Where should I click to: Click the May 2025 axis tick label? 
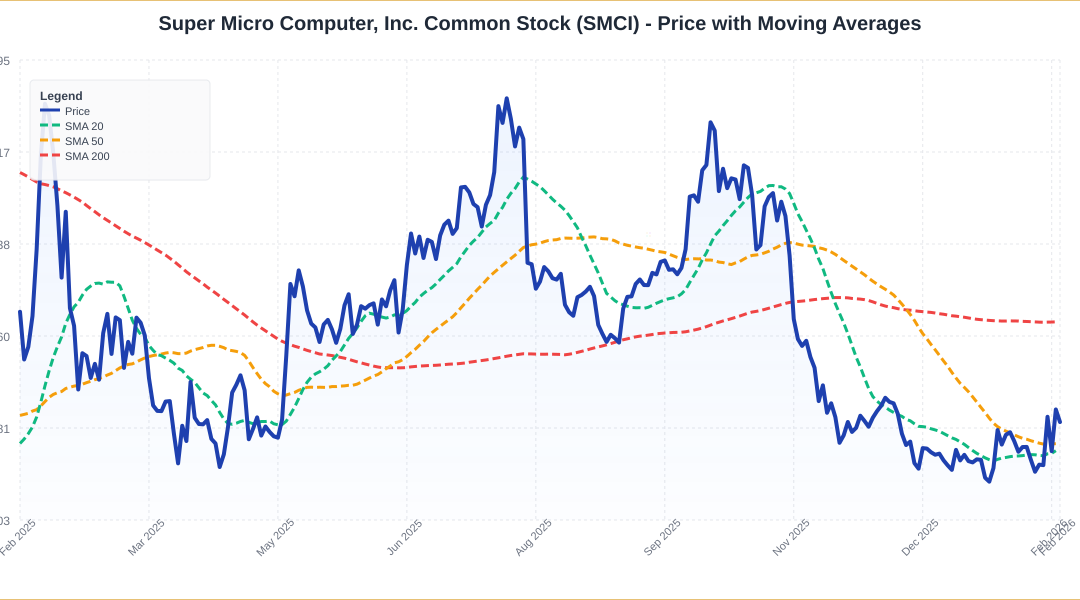[x=276, y=536]
